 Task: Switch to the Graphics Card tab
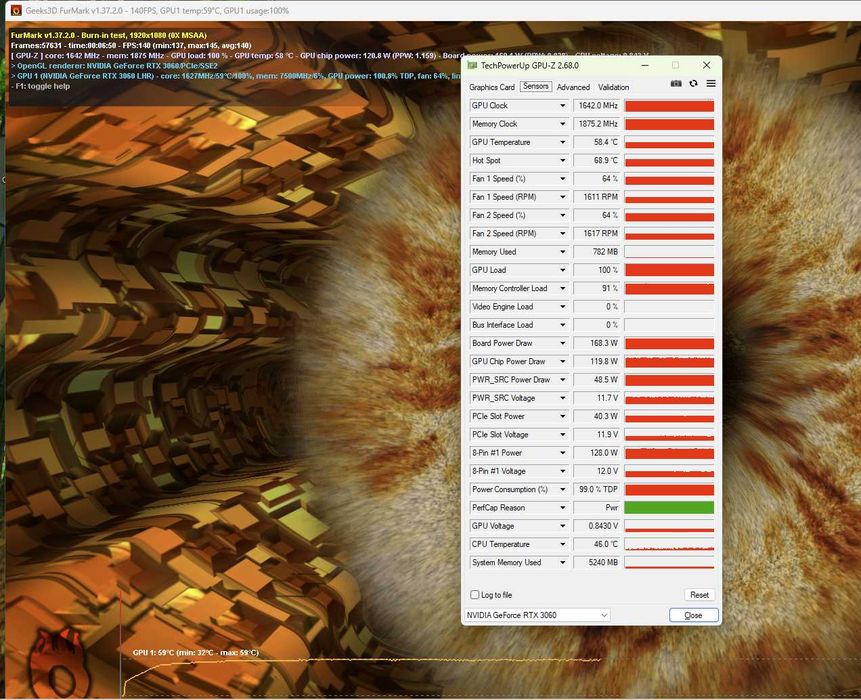point(491,87)
